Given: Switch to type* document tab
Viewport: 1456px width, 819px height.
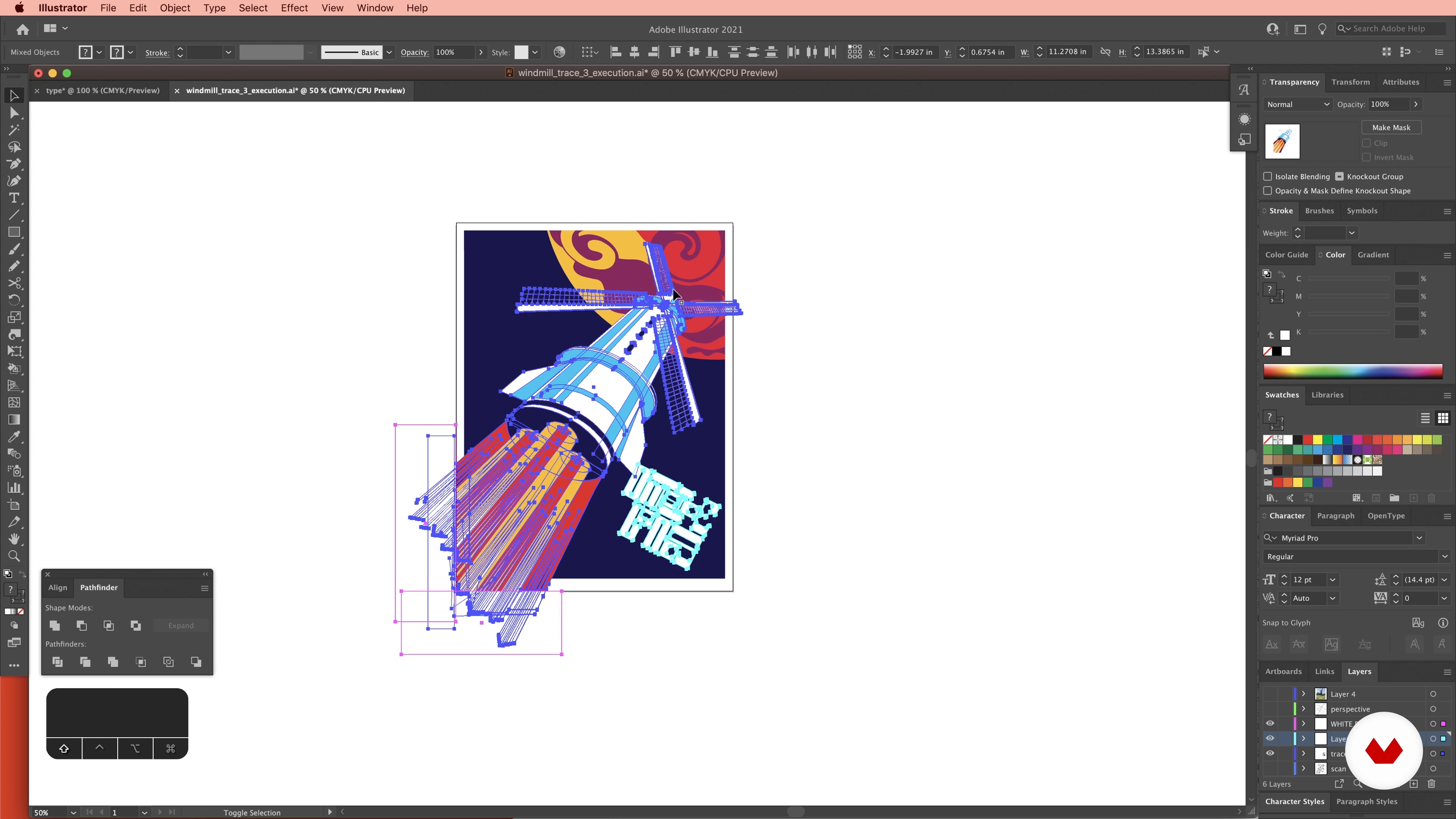Looking at the screenshot, I should point(102,91).
